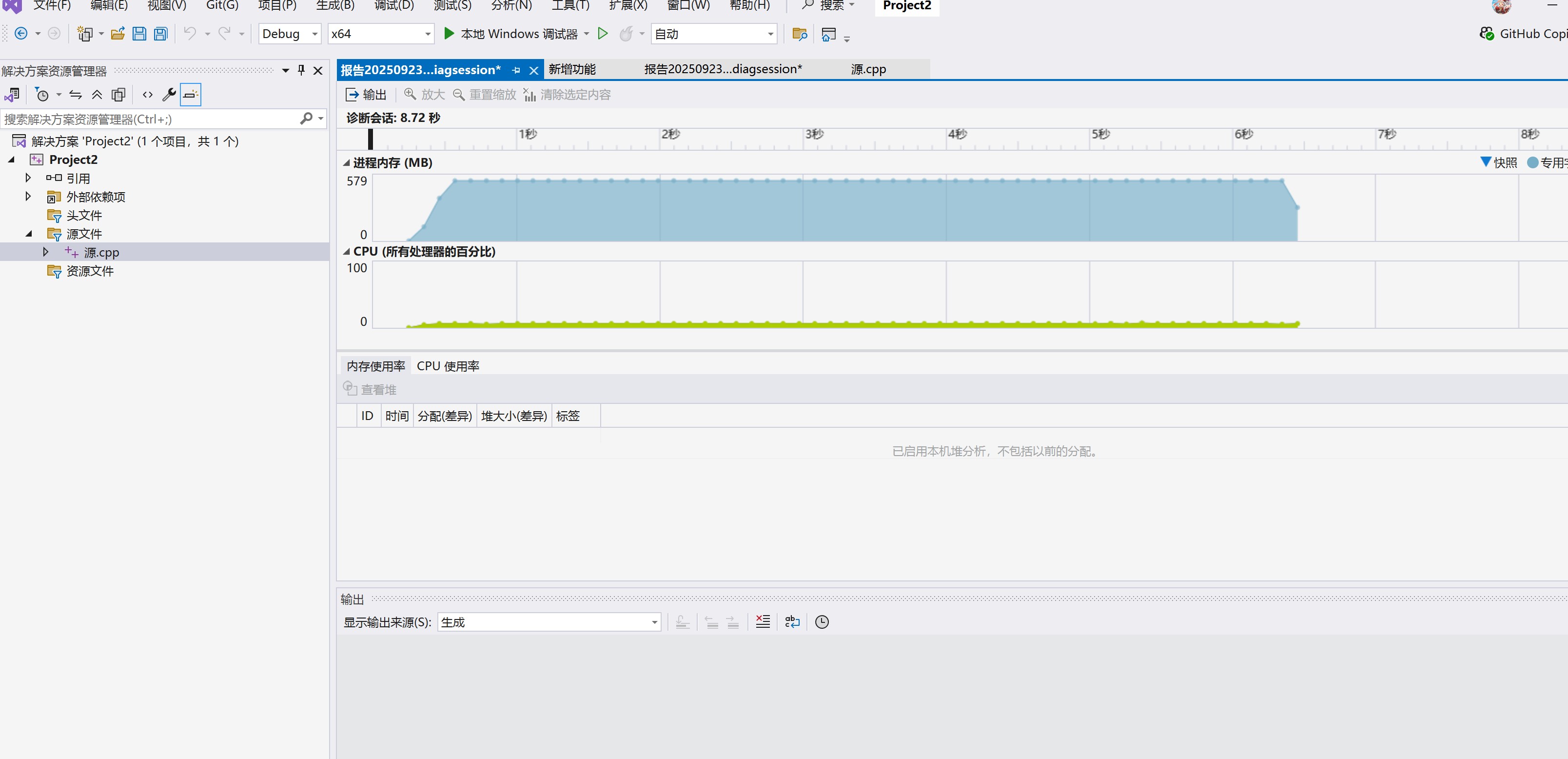The height and width of the screenshot is (759, 1568).
Task: Open the Debug configuration dropdown
Action: (x=290, y=34)
